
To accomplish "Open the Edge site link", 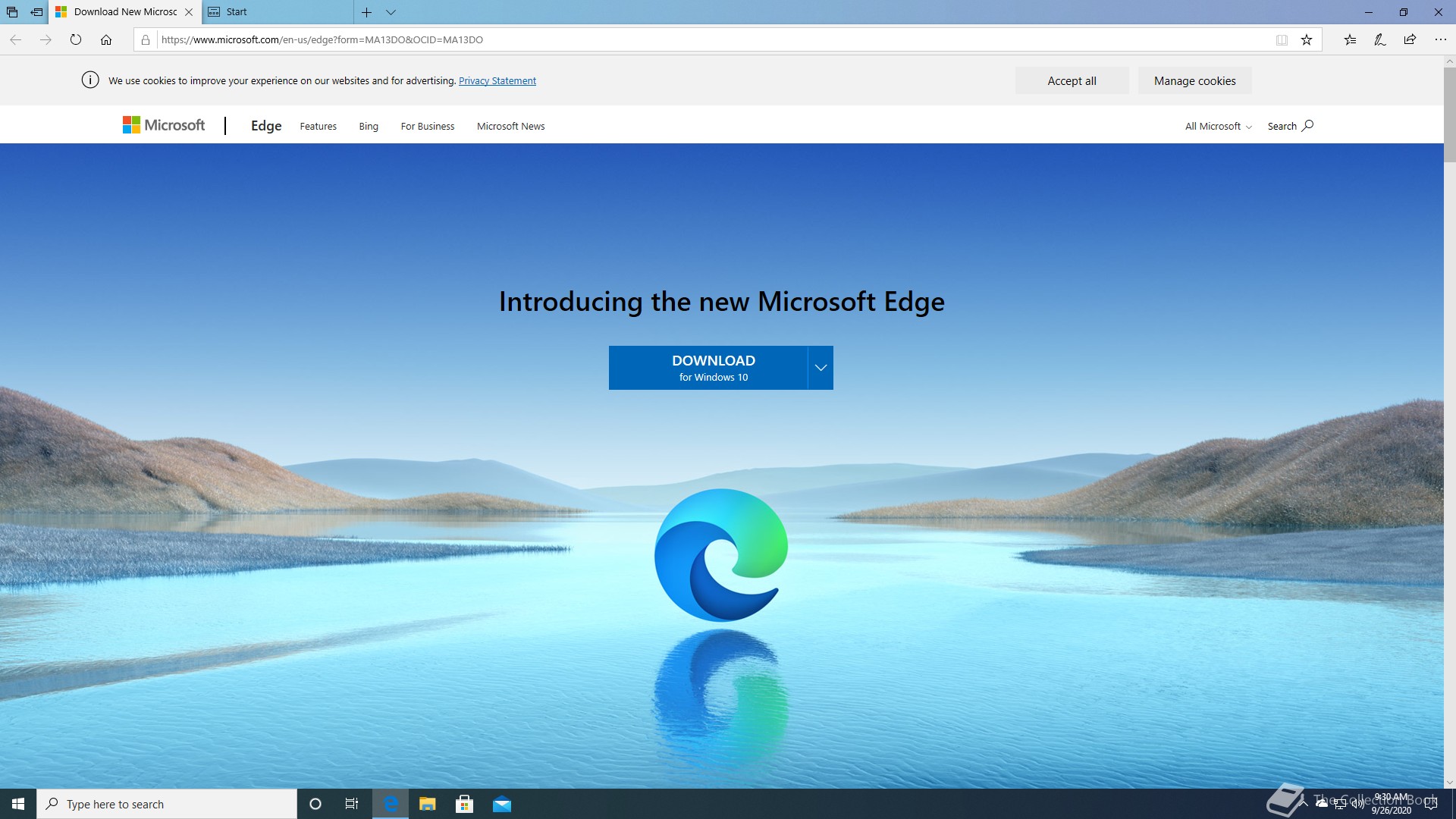I will pos(266,126).
